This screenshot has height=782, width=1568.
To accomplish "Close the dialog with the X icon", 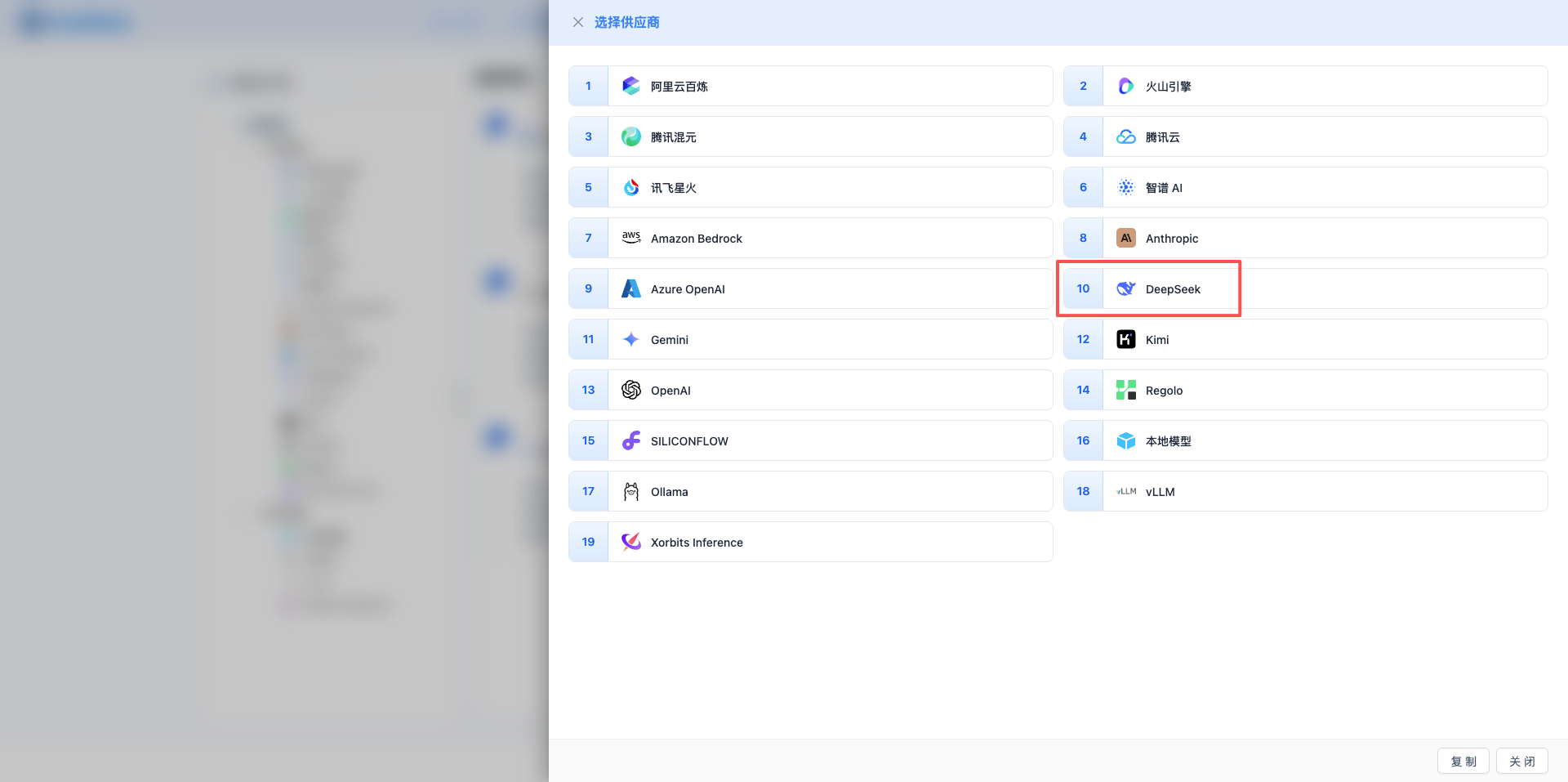I will pos(578,22).
